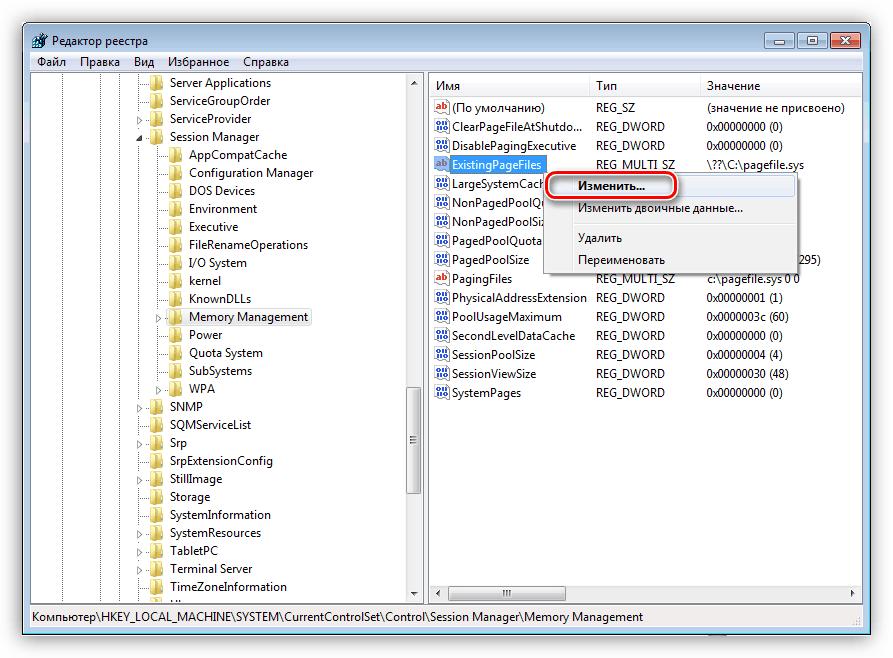This screenshot has width=893, height=658.
Task: Open the Файл menu
Action: pyautogui.click(x=51, y=62)
